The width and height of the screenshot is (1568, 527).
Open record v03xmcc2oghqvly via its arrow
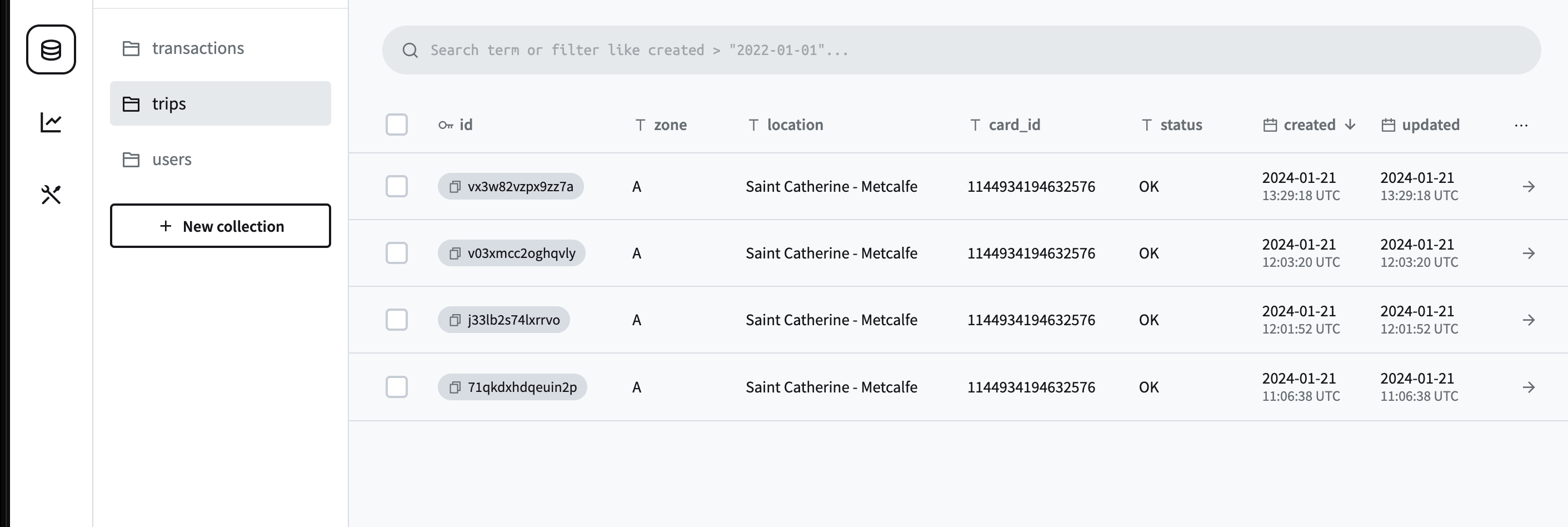click(1529, 253)
